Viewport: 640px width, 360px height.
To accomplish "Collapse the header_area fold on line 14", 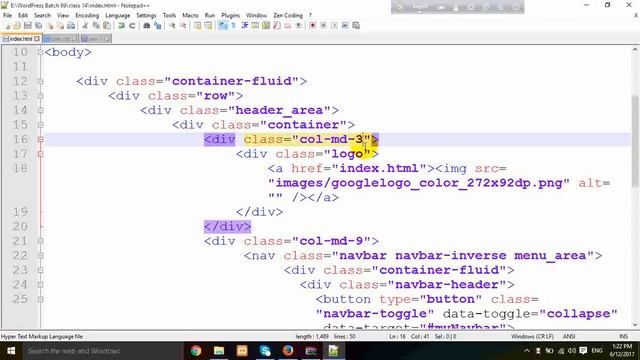I will [x=40, y=110].
